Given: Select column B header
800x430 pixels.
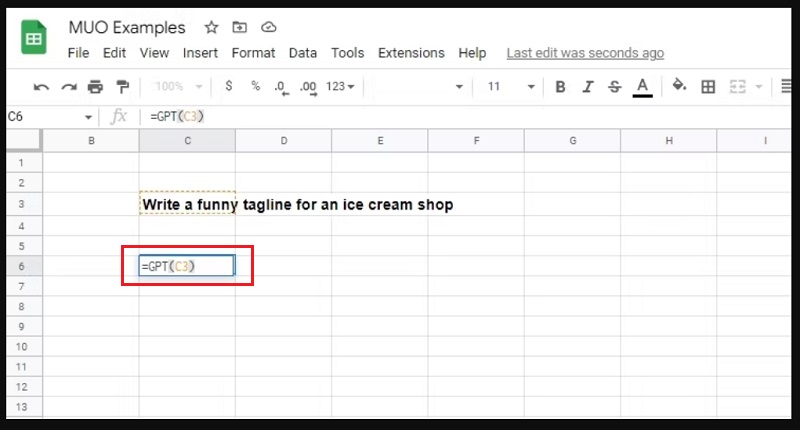Looking at the screenshot, I should pyautogui.click(x=91, y=141).
